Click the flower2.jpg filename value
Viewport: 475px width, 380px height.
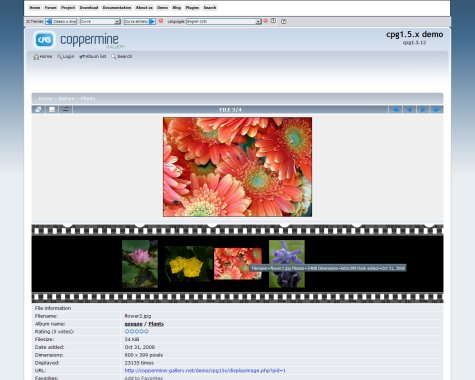pos(138,316)
